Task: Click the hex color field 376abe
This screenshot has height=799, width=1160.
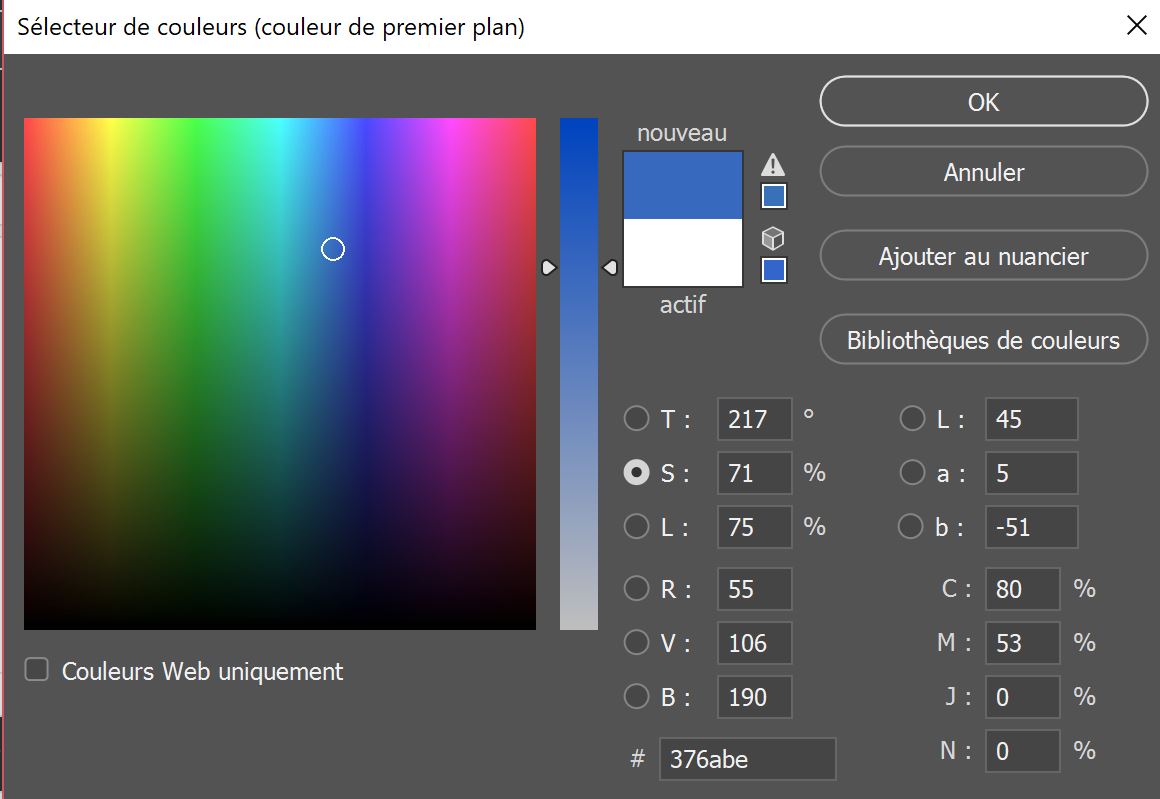Action: 747,759
